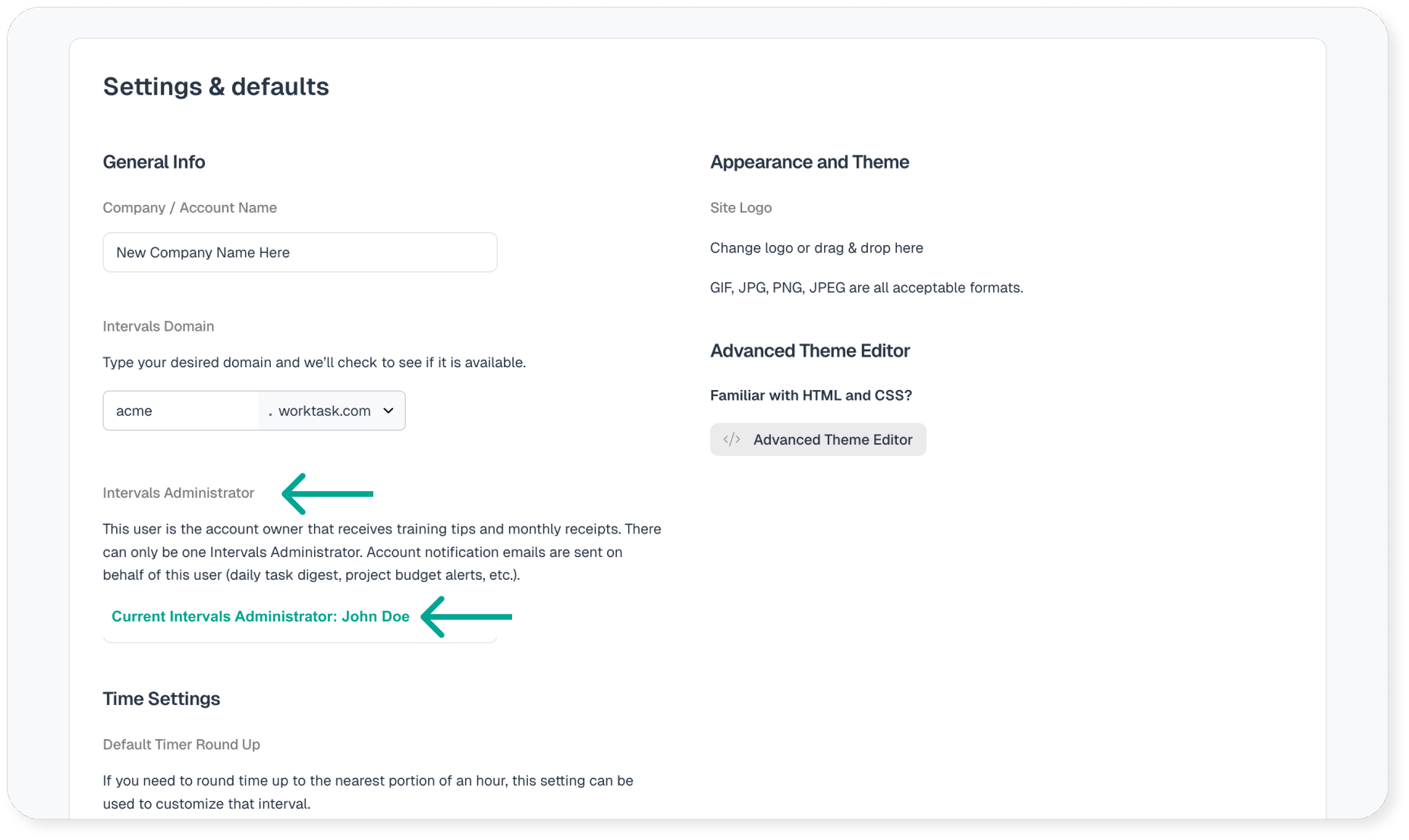The width and height of the screenshot is (1409, 840).
Task: Click the Intervals Domain label
Action: (x=159, y=326)
